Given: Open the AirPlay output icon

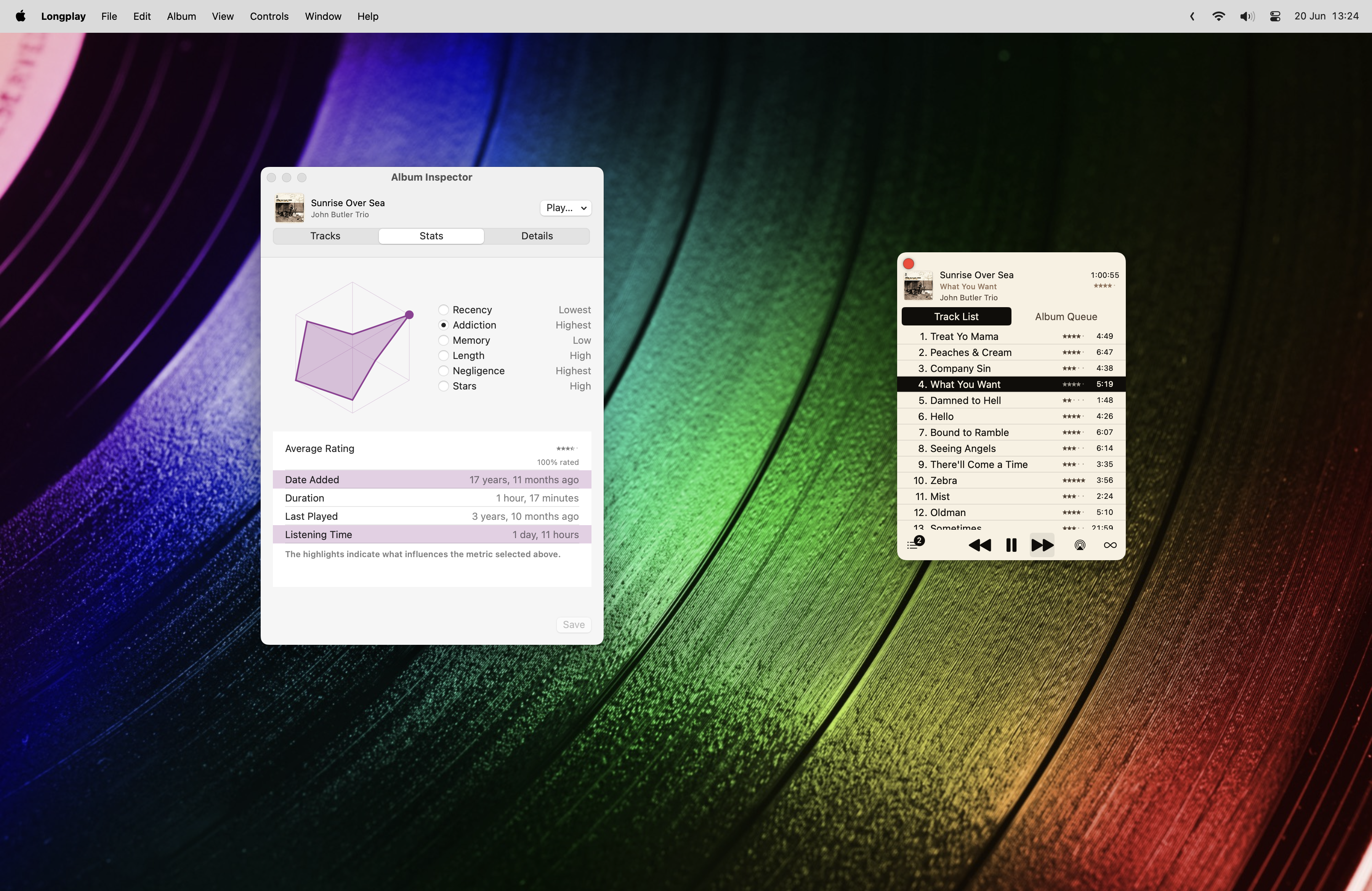Looking at the screenshot, I should 1080,545.
